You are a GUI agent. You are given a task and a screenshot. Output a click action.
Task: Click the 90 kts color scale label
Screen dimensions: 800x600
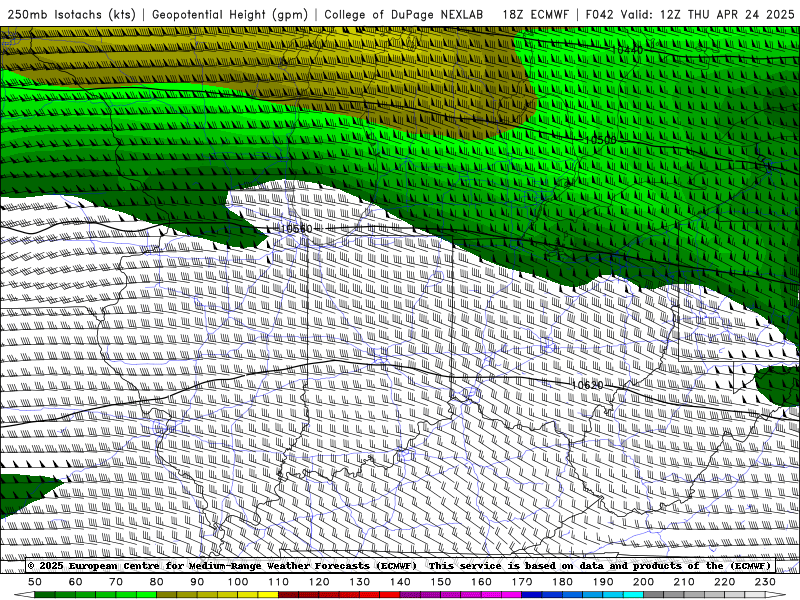(x=197, y=582)
